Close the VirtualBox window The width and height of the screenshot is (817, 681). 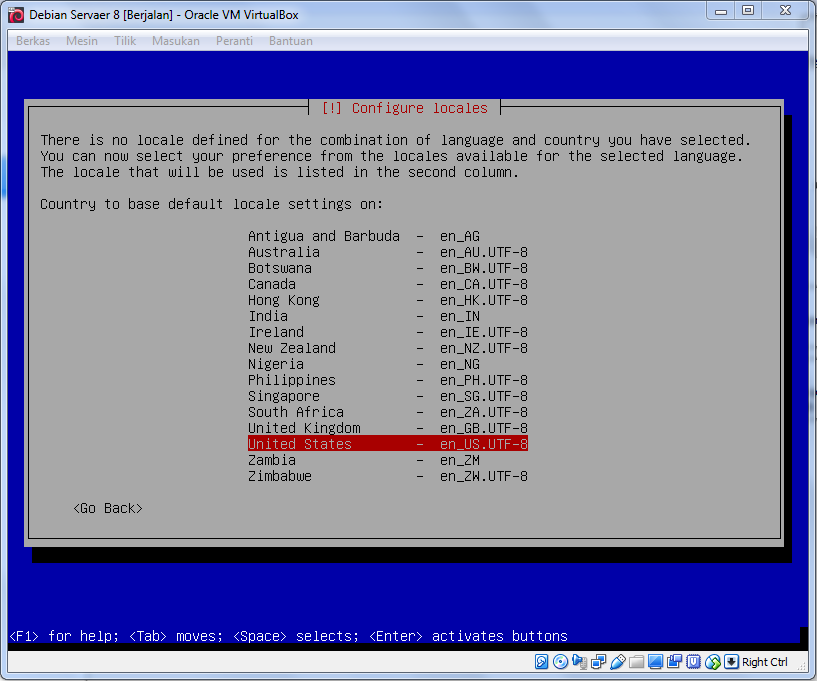[786, 10]
